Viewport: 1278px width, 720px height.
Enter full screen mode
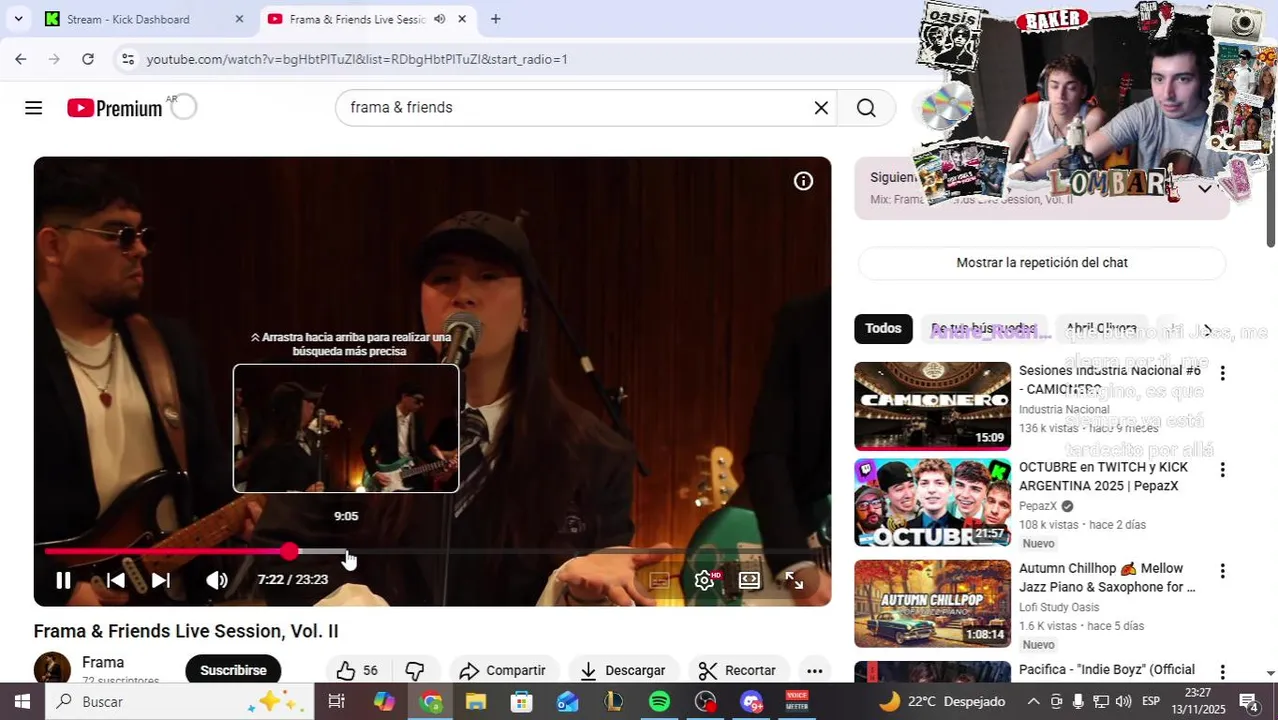coord(794,580)
